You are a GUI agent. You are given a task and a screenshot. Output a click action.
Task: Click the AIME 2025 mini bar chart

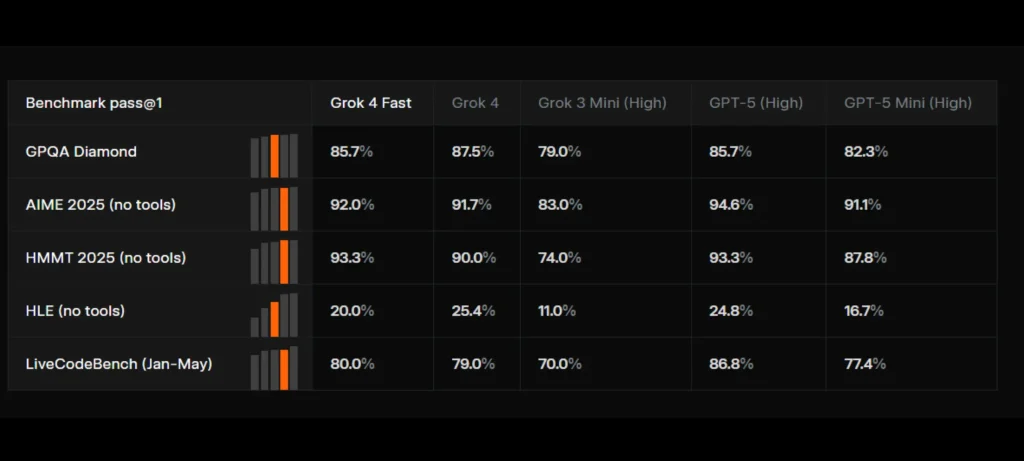274,208
